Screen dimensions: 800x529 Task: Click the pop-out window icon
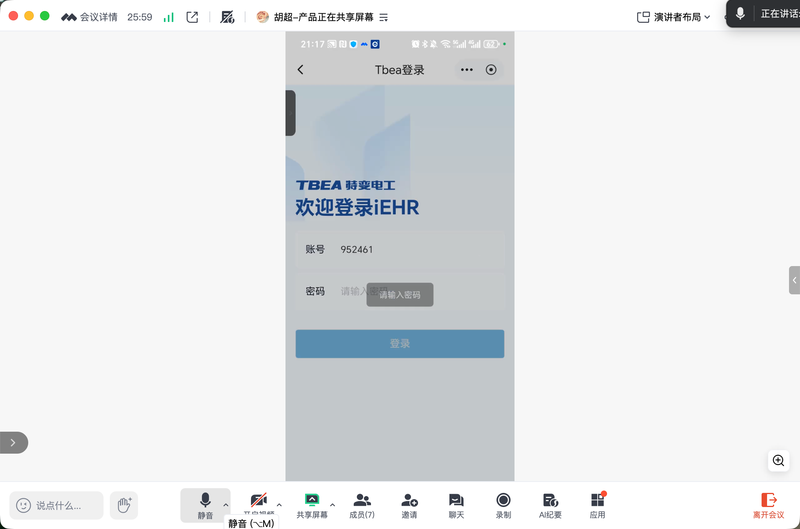[192, 17]
